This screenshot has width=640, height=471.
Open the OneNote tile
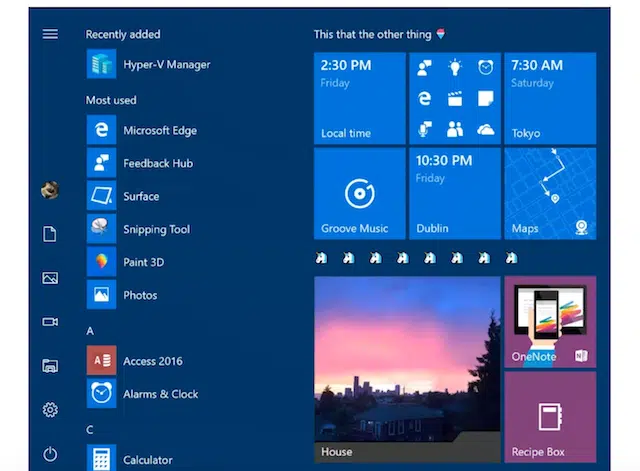point(550,321)
